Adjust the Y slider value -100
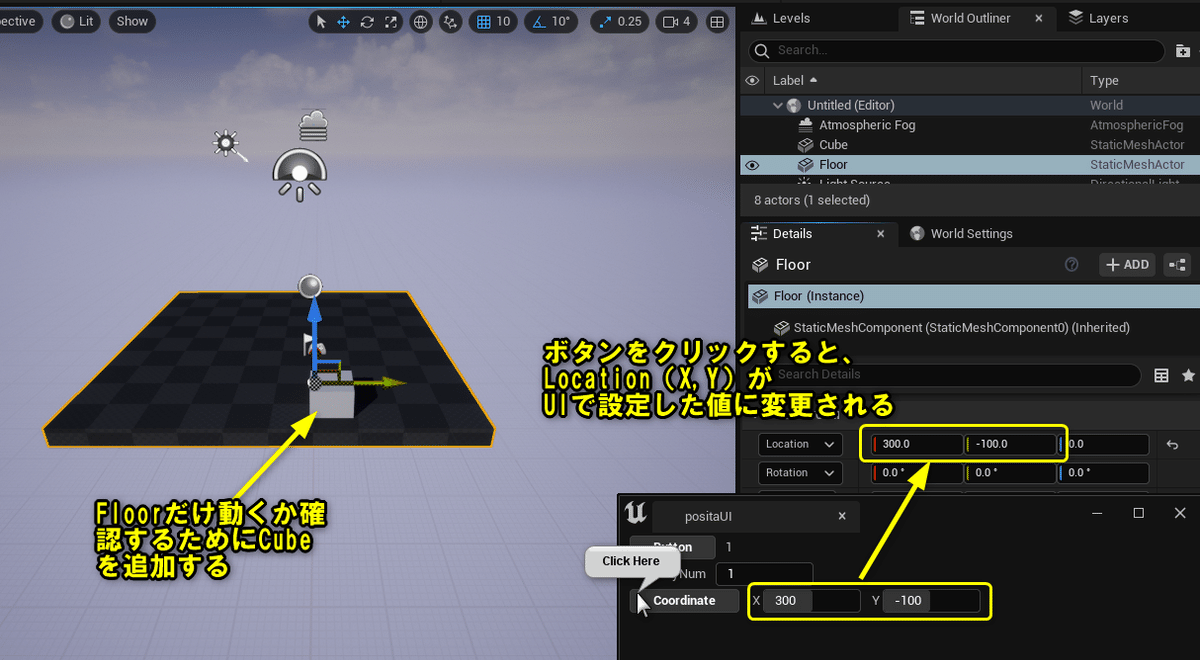Image resolution: width=1200 pixels, height=660 pixels. click(x=931, y=601)
